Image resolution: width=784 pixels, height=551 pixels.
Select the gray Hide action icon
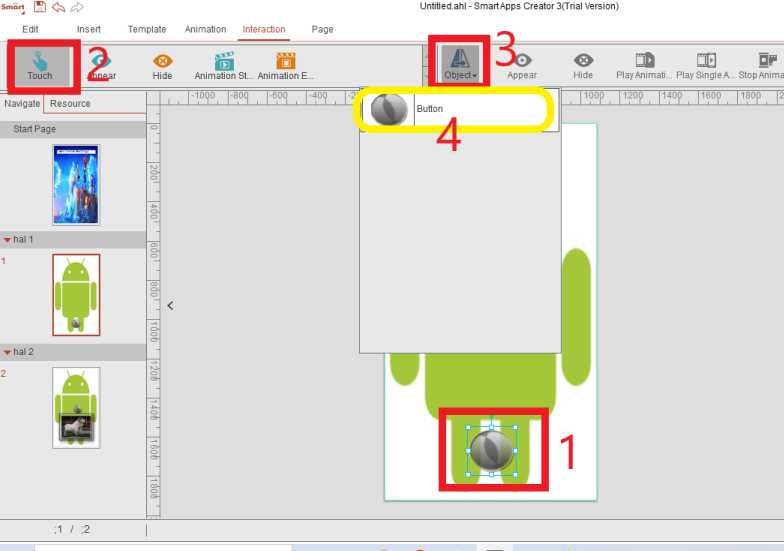point(583,67)
